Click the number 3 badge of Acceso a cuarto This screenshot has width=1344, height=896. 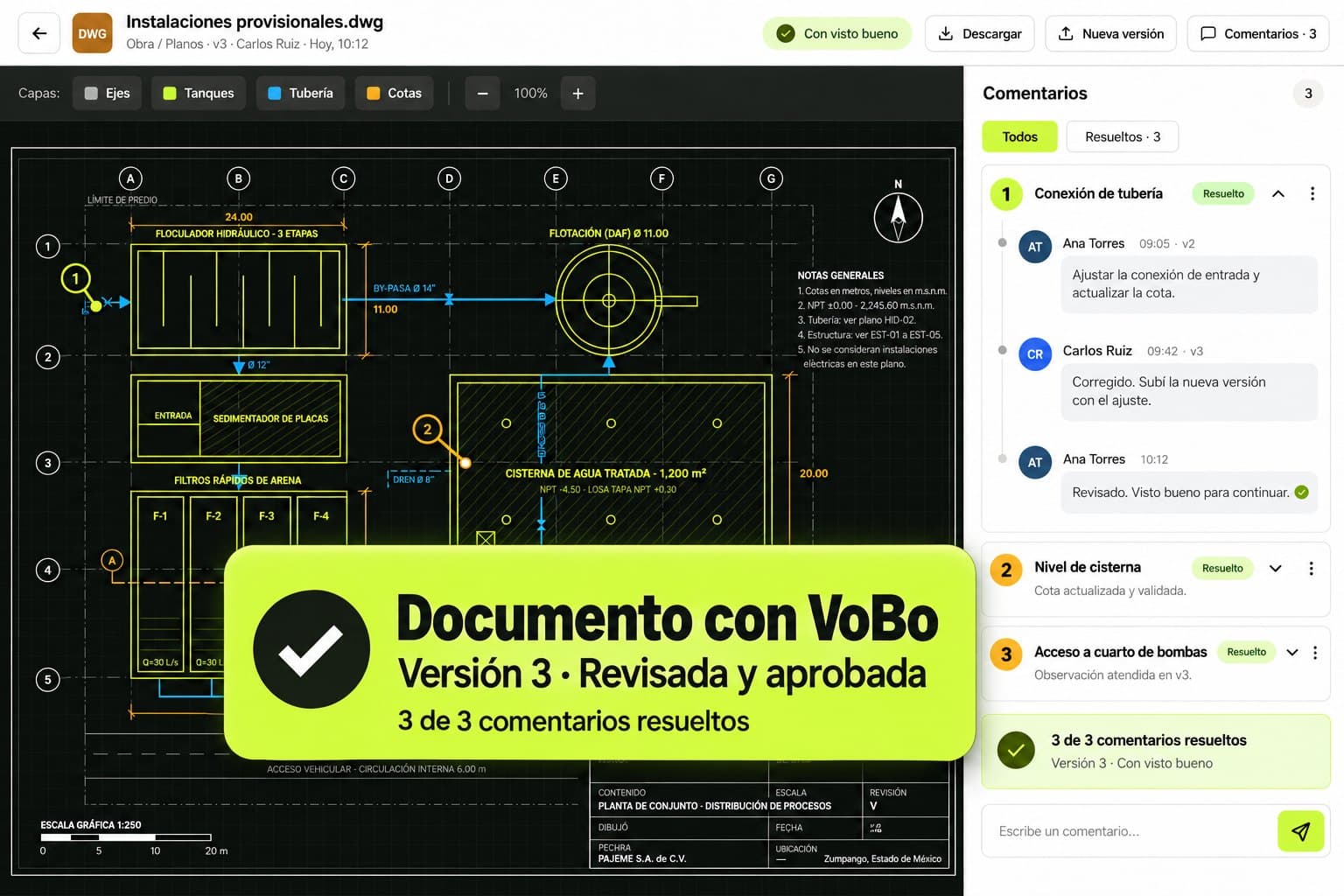pyautogui.click(x=1006, y=654)
